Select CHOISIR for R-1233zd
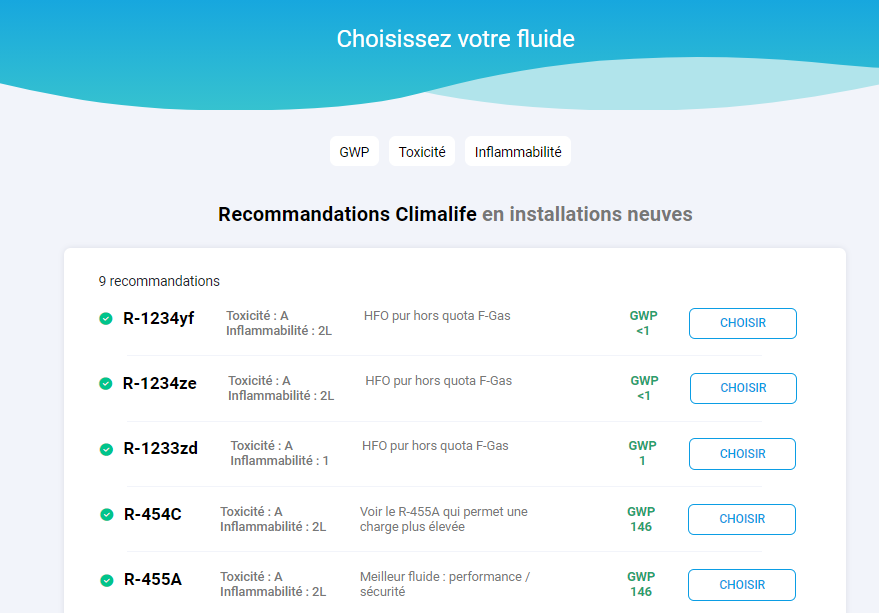The width and height of the screenshot is (879, 613). pos(742,454)
